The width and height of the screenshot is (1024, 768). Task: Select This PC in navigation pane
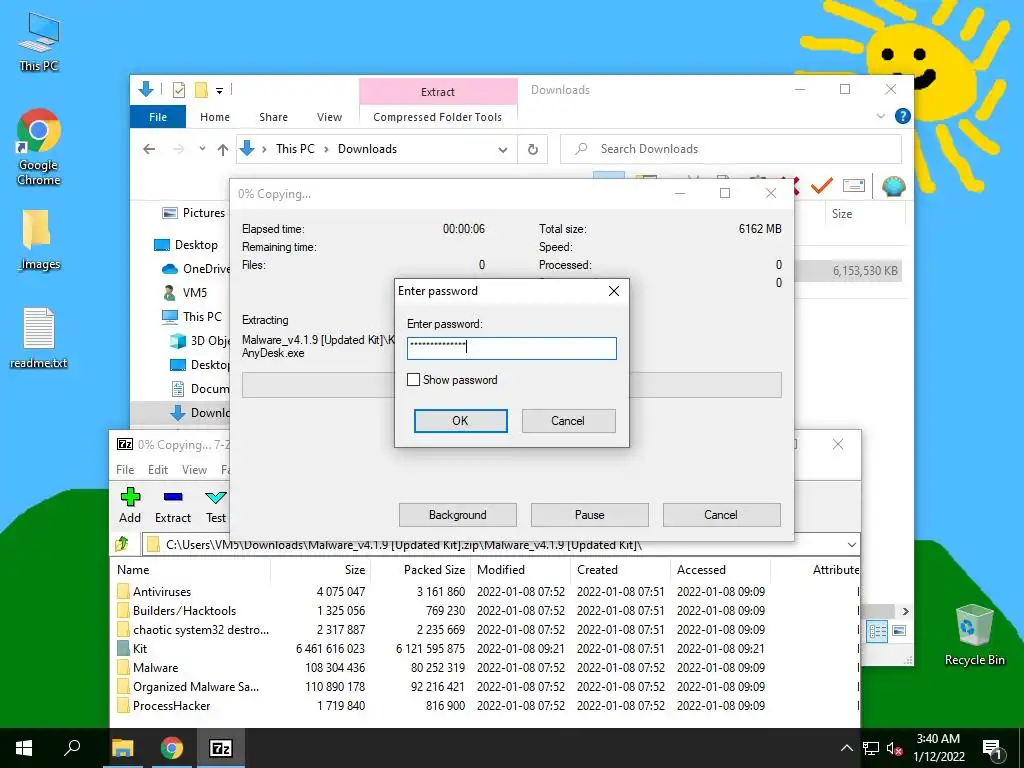point(191,317)
